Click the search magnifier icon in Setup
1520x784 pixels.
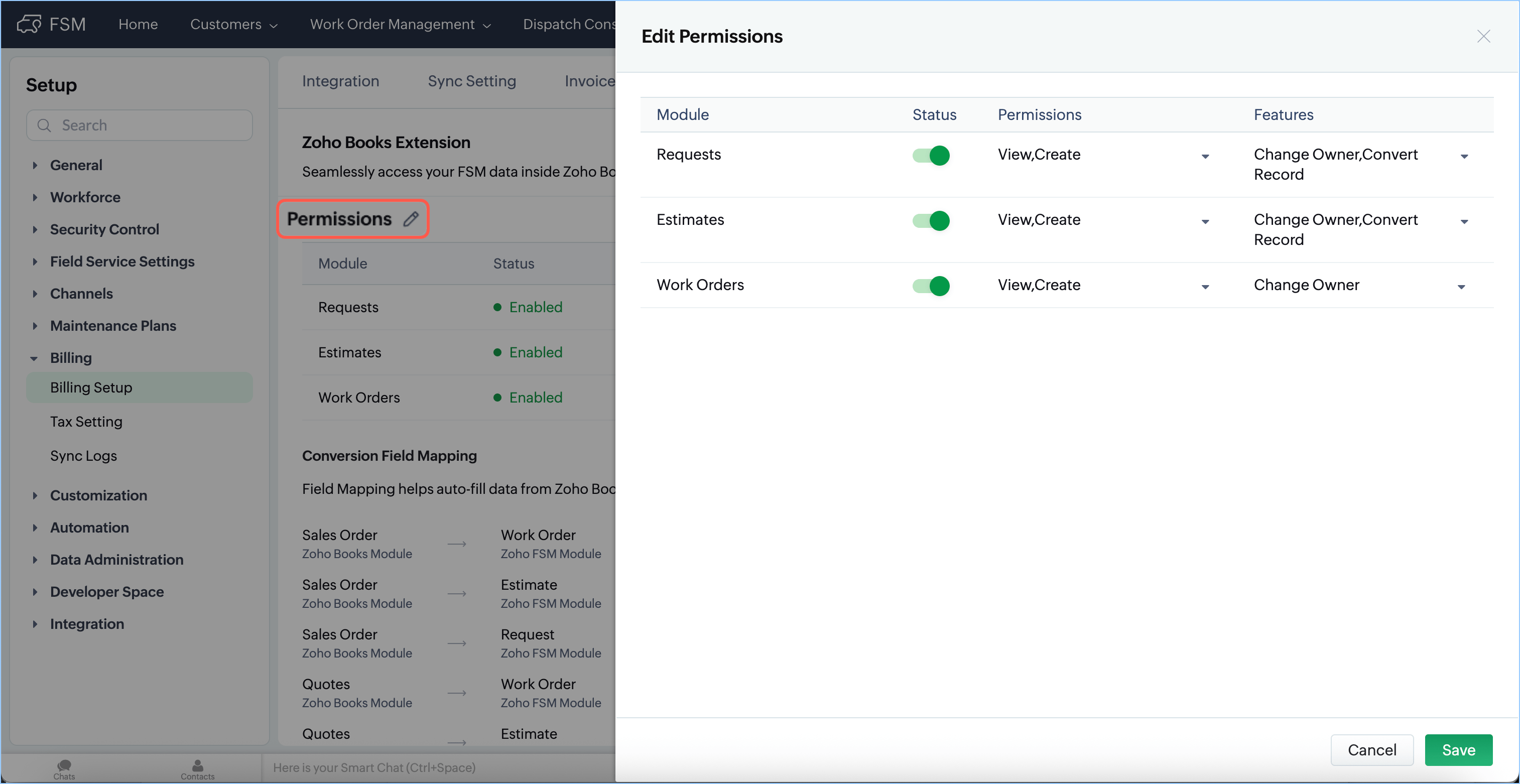(x=44, y=125)
